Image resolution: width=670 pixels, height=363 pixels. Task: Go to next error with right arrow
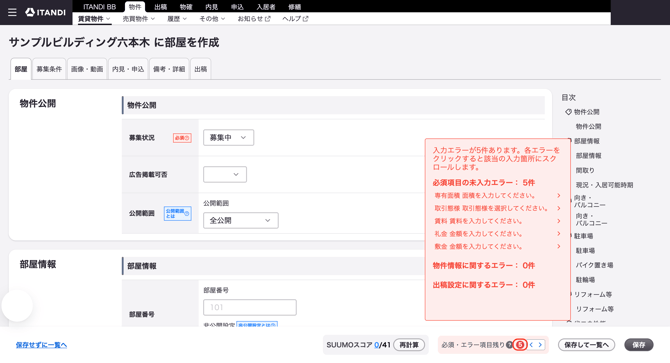click(x=540, y=345)
